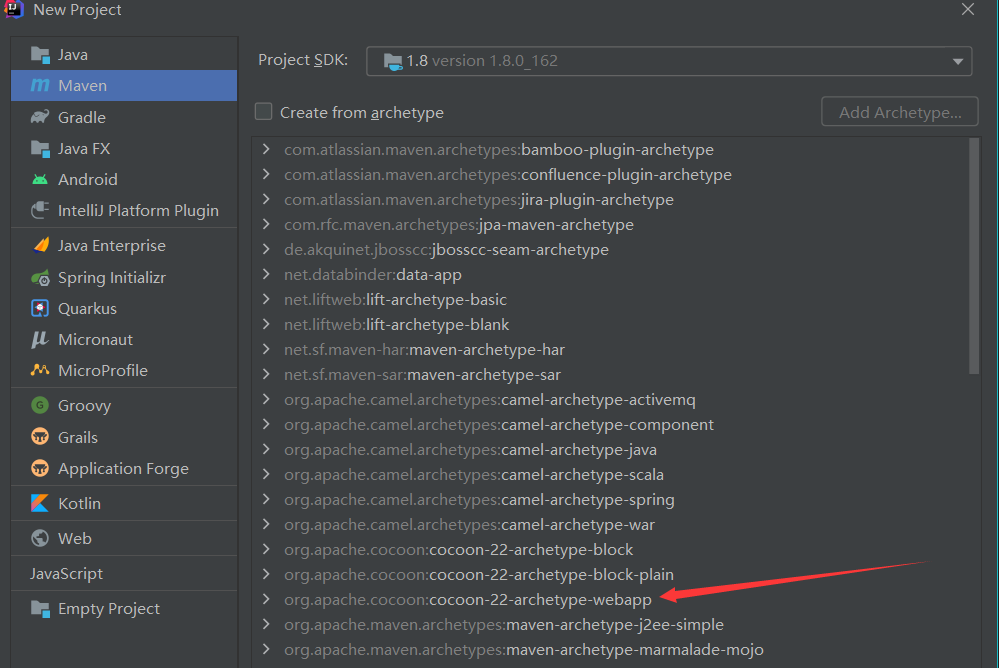999x668 pixels.
Task: Click the Application Forge icon
Action: pos(40,468)
